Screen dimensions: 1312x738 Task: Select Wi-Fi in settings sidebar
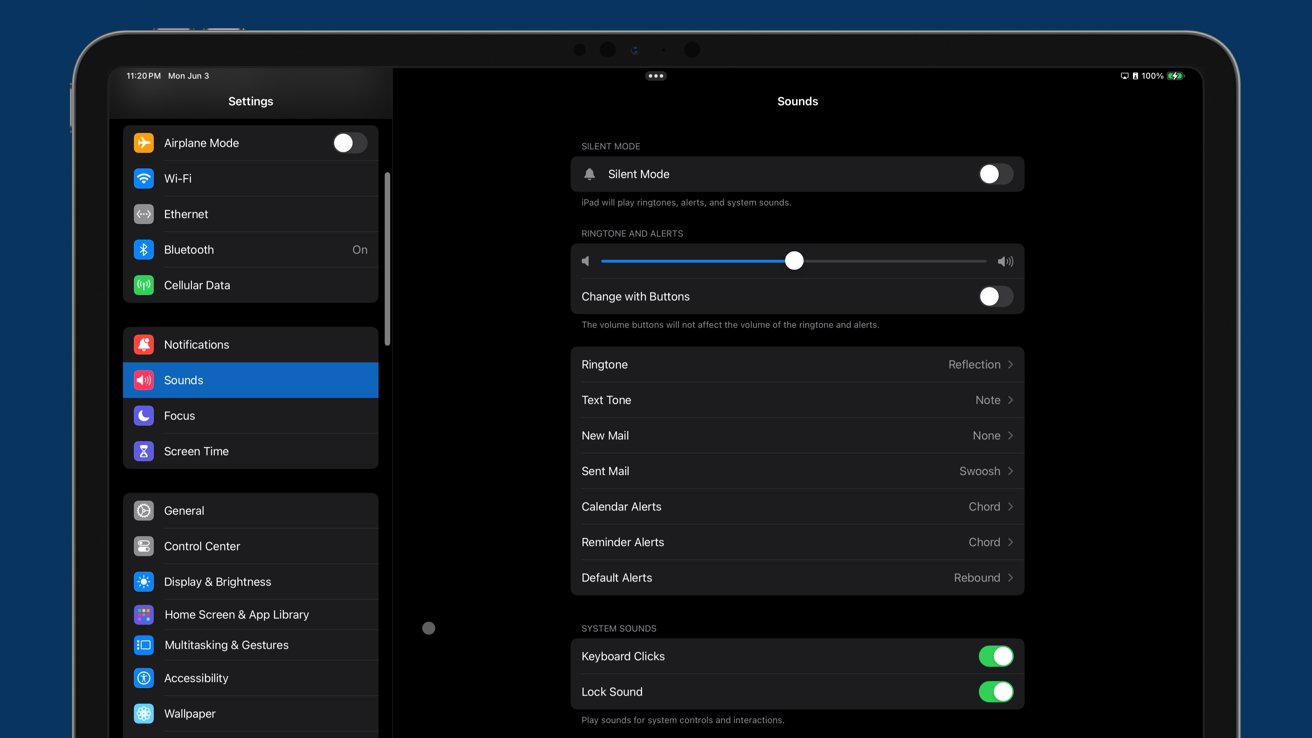251,179
